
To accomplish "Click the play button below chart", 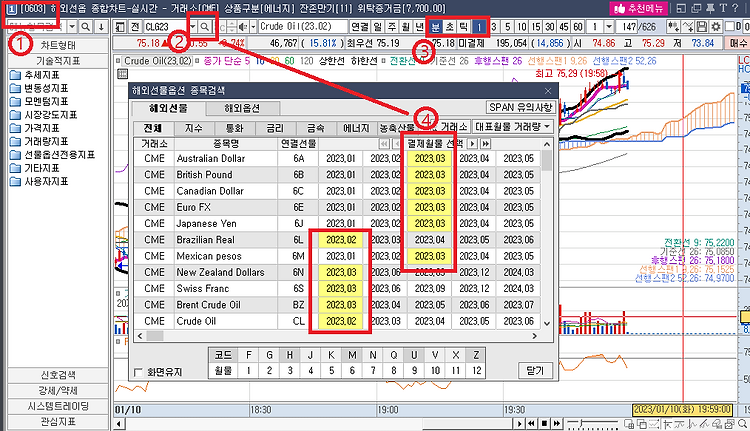I will click(x=519, y=424).
